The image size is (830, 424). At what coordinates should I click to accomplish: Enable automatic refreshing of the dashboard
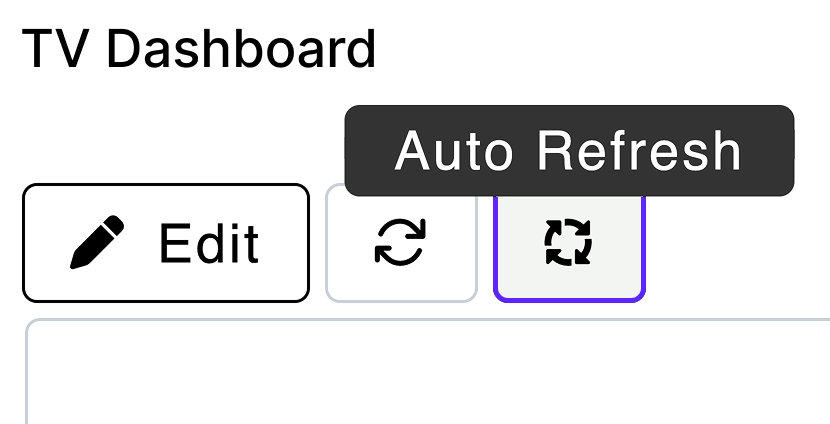coord(568,243)
